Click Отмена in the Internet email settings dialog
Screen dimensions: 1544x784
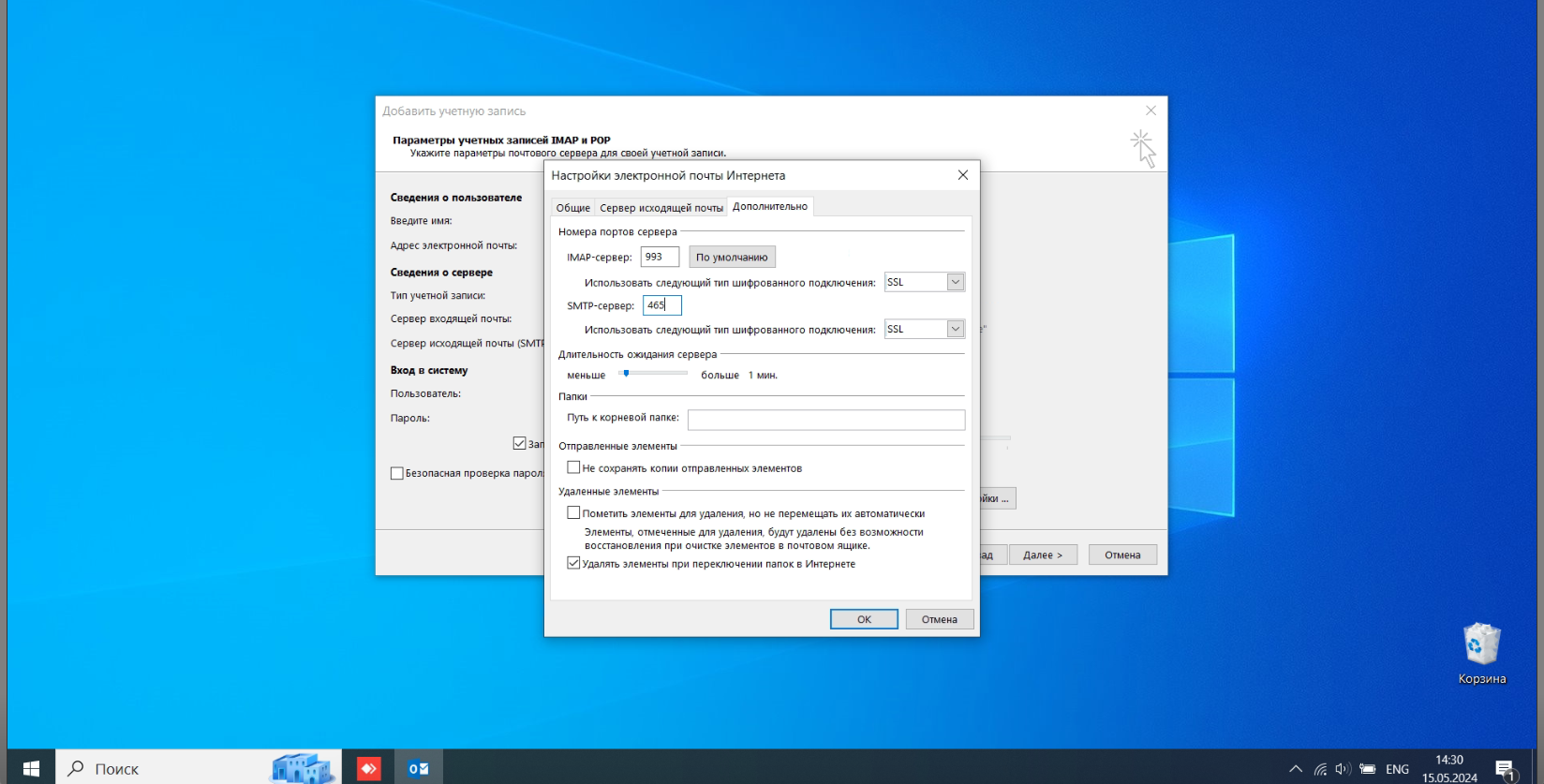pos(940,619)
